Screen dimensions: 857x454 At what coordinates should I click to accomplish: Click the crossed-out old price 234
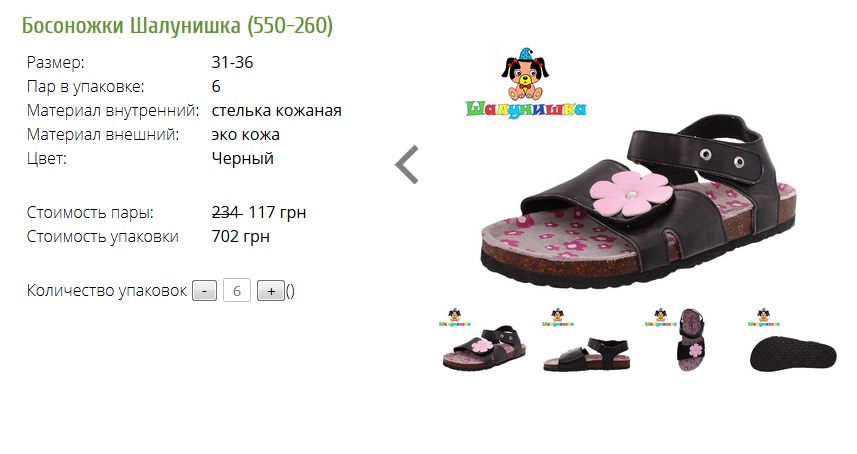click(227, 212)
